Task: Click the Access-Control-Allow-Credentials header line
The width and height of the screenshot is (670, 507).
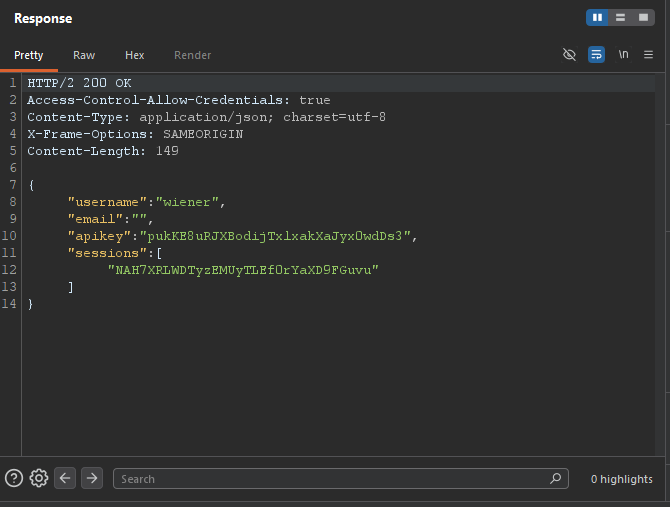Action: (x=179, y=100)
